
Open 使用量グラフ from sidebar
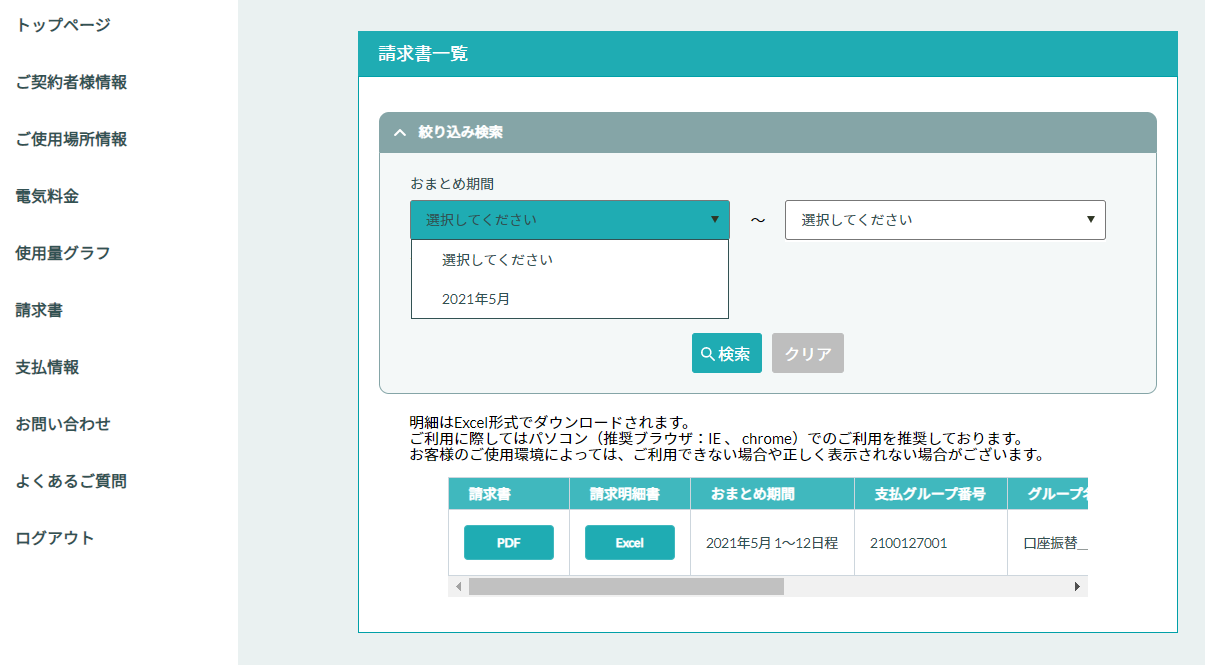pyautogui.click(x=63, y=253)
